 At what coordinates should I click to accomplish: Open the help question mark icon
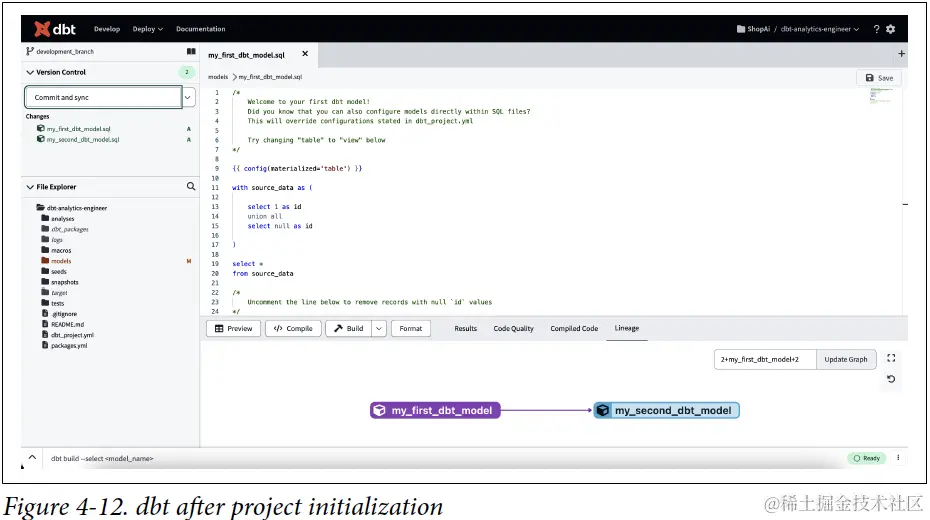click(x=876, y=29)
